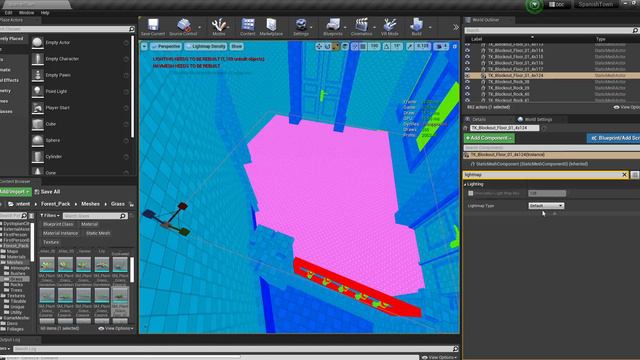Click Save Current in the main toolbar
This screenshot has width=640, height=360.
tap(153, 27)
